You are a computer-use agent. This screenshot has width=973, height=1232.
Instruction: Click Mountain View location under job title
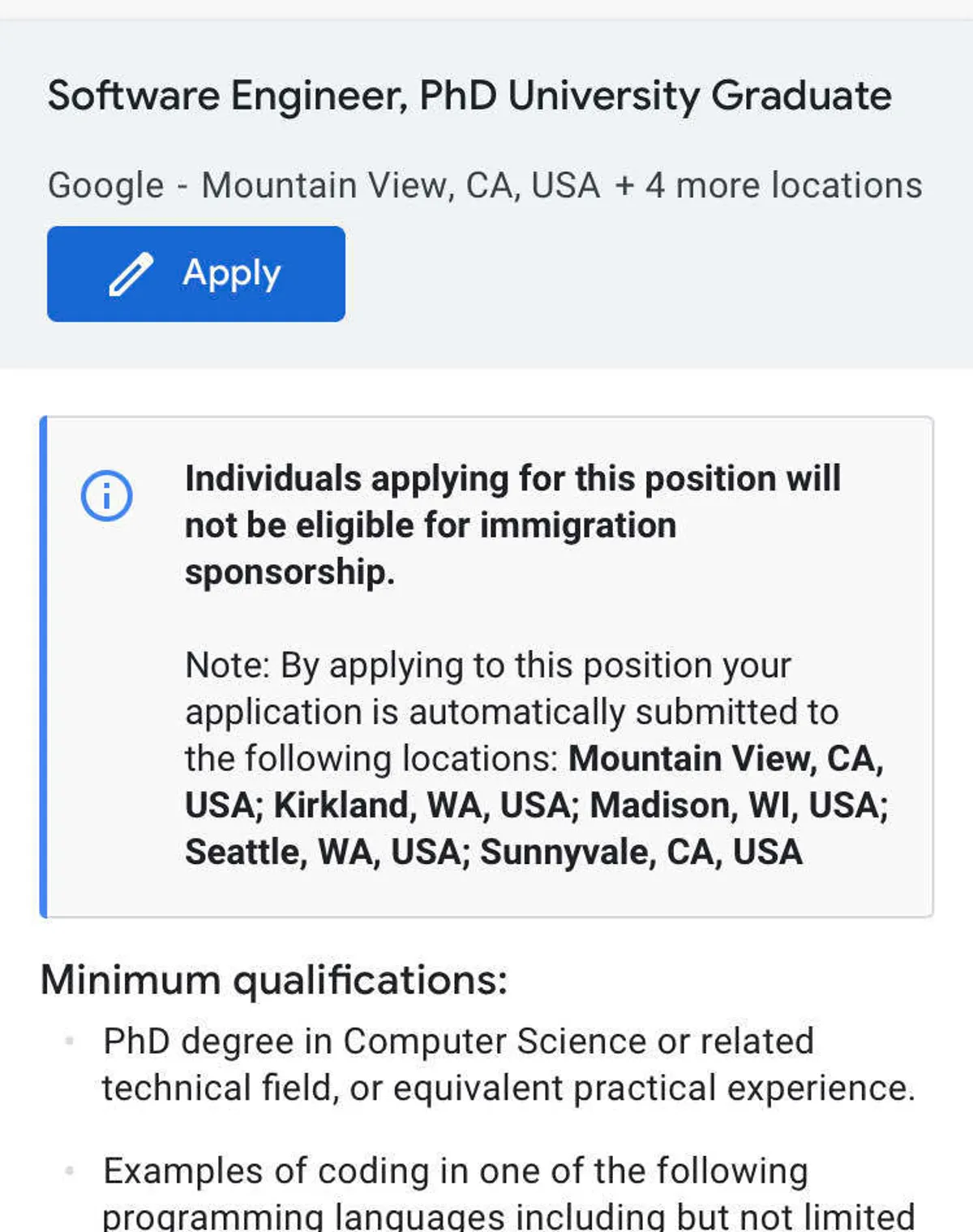(401, 186)
